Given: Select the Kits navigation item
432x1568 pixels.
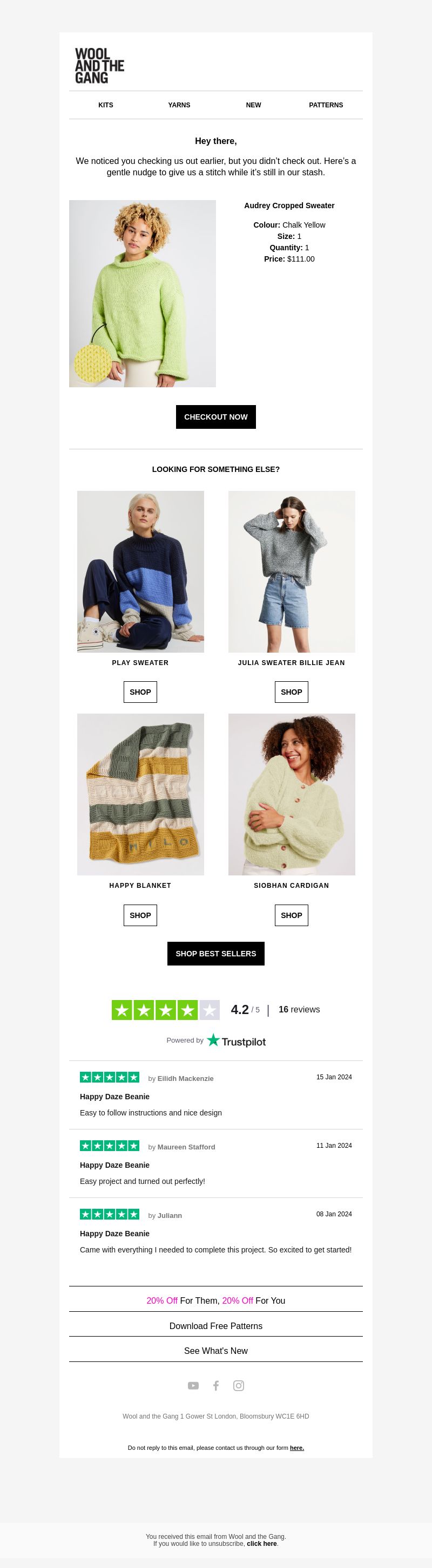Looking at the screenshot, I should (105, 105).
